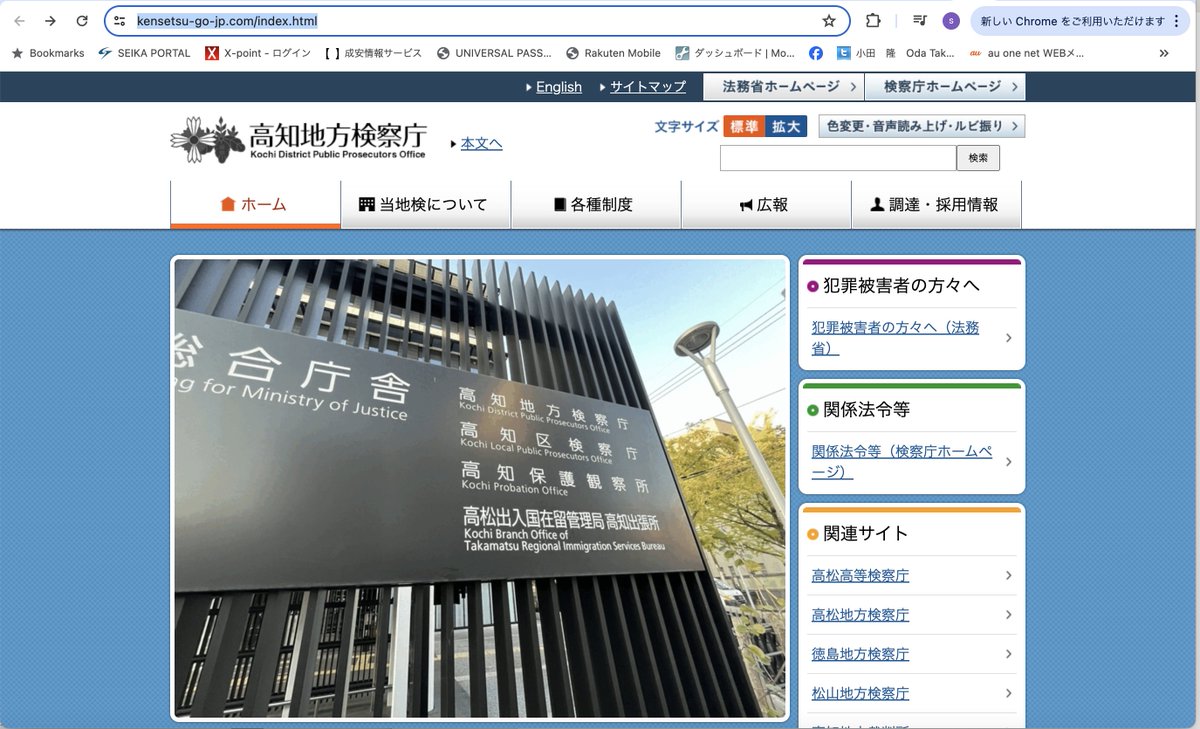This screenshot has width=1200, height=729.
Task: Open the 調達・採用情報 tab
Action: coord(935,204)
